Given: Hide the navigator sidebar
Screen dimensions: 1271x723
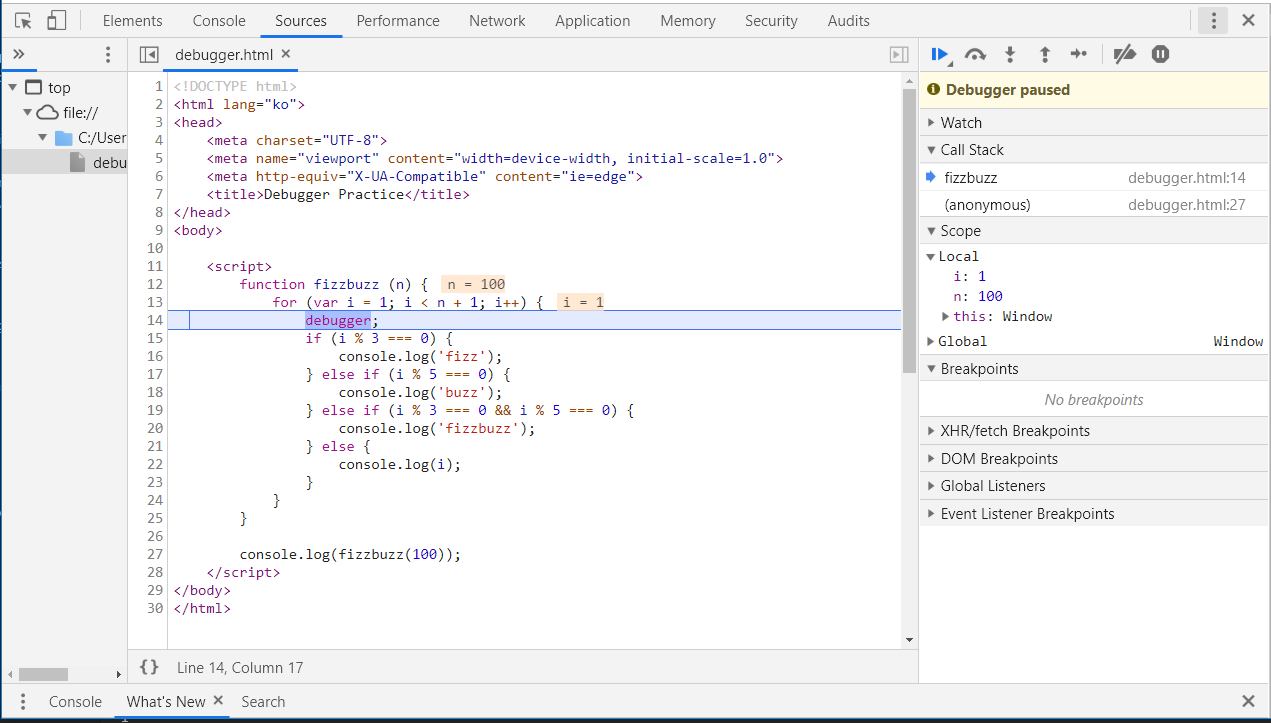Looking at the screenshot, I should [149, 55].
